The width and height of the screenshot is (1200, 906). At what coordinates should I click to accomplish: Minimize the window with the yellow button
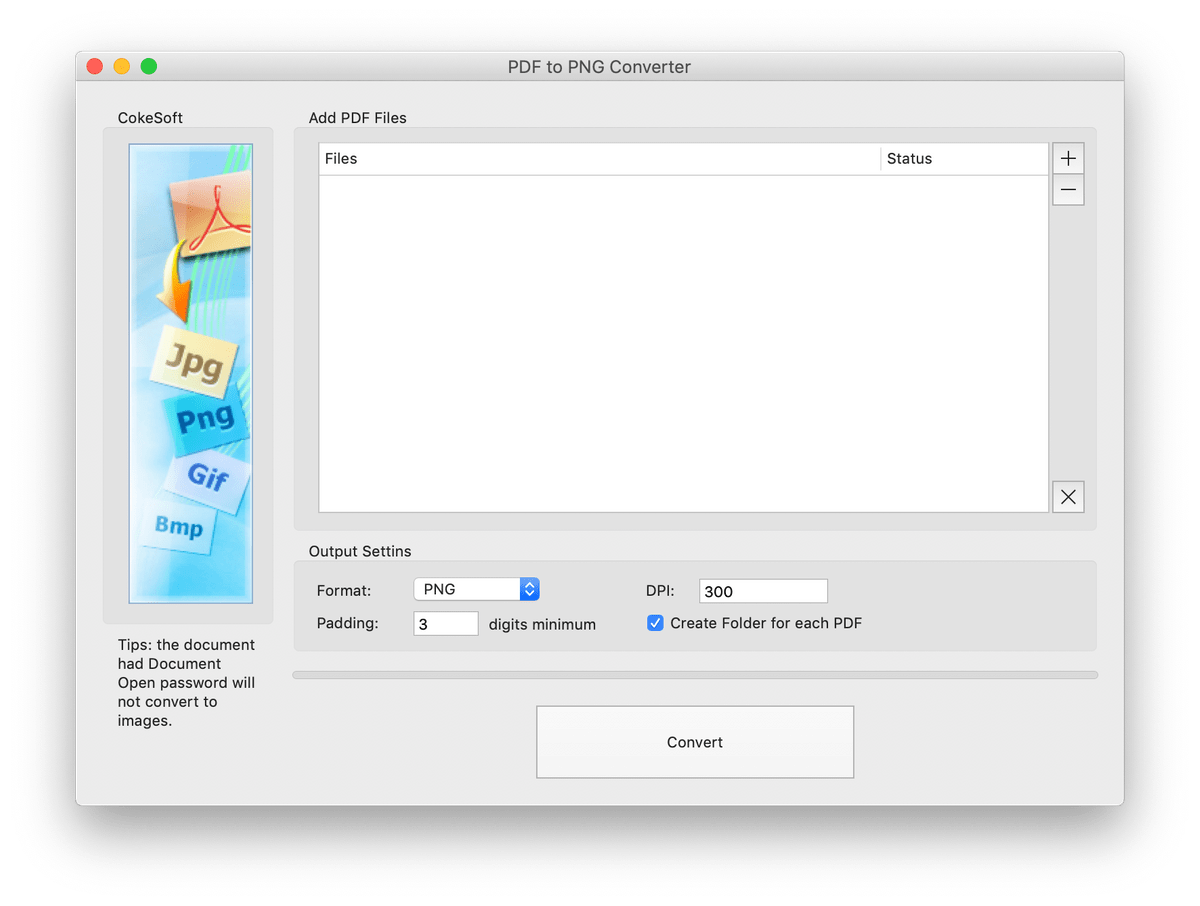(122, 67)
